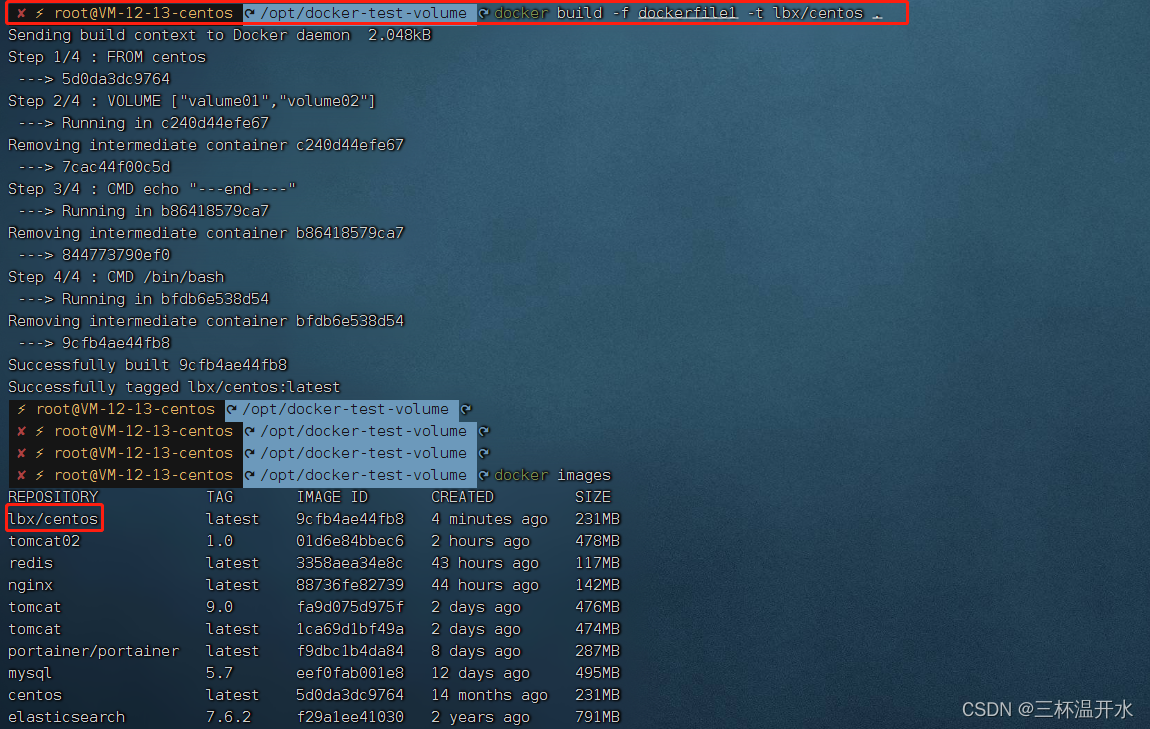1150x729 pixels.
Task: Click the '4 minutes ago' created value
Action: coord(489,519)
